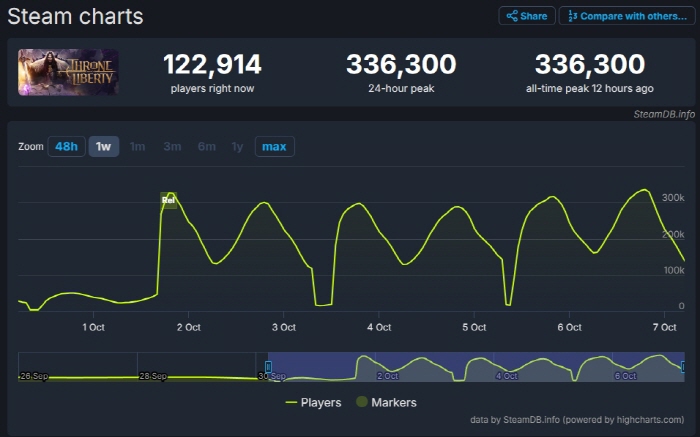Click the 30 Sep navigator label
Viewport: 700px width, 437px height.
tap(272, 376)
